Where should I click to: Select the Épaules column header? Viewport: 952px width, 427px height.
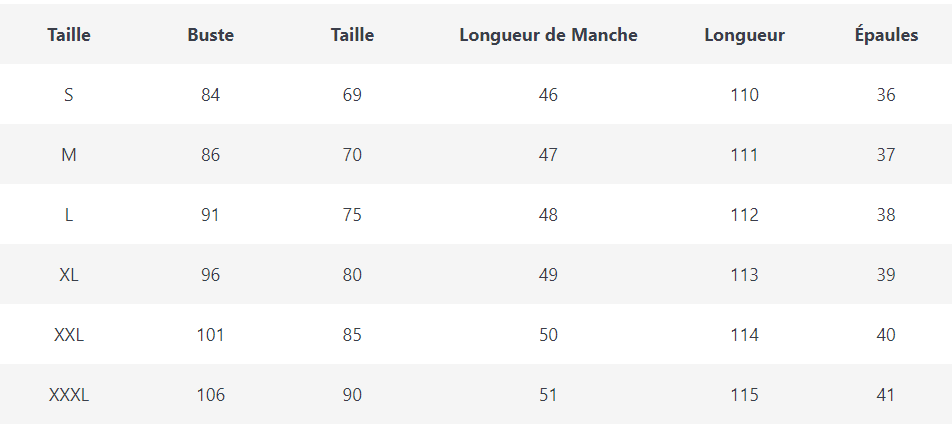pos(886,35)
